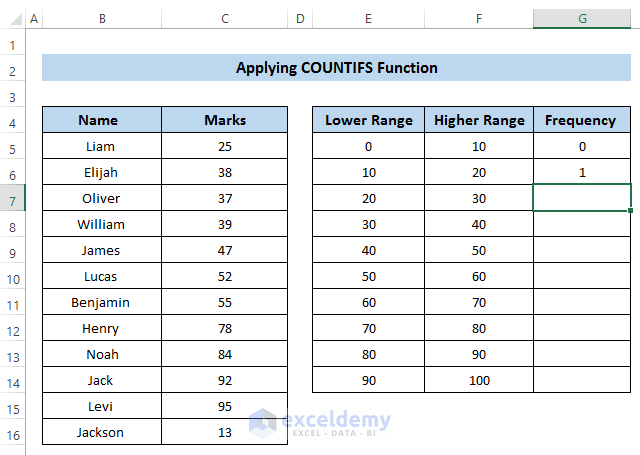Click Jackson's marks value 13
Image resolution: width=640 pixels, height=455 pixels.
pos(224,432)
